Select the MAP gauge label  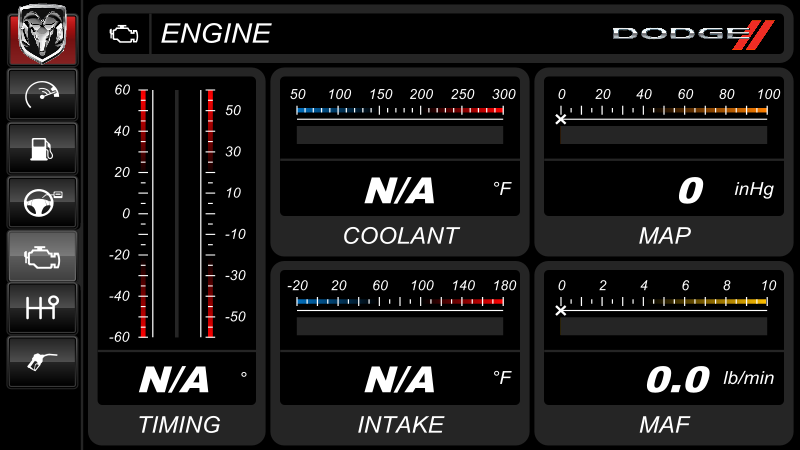pyautogui.click(x=664, y=236)
